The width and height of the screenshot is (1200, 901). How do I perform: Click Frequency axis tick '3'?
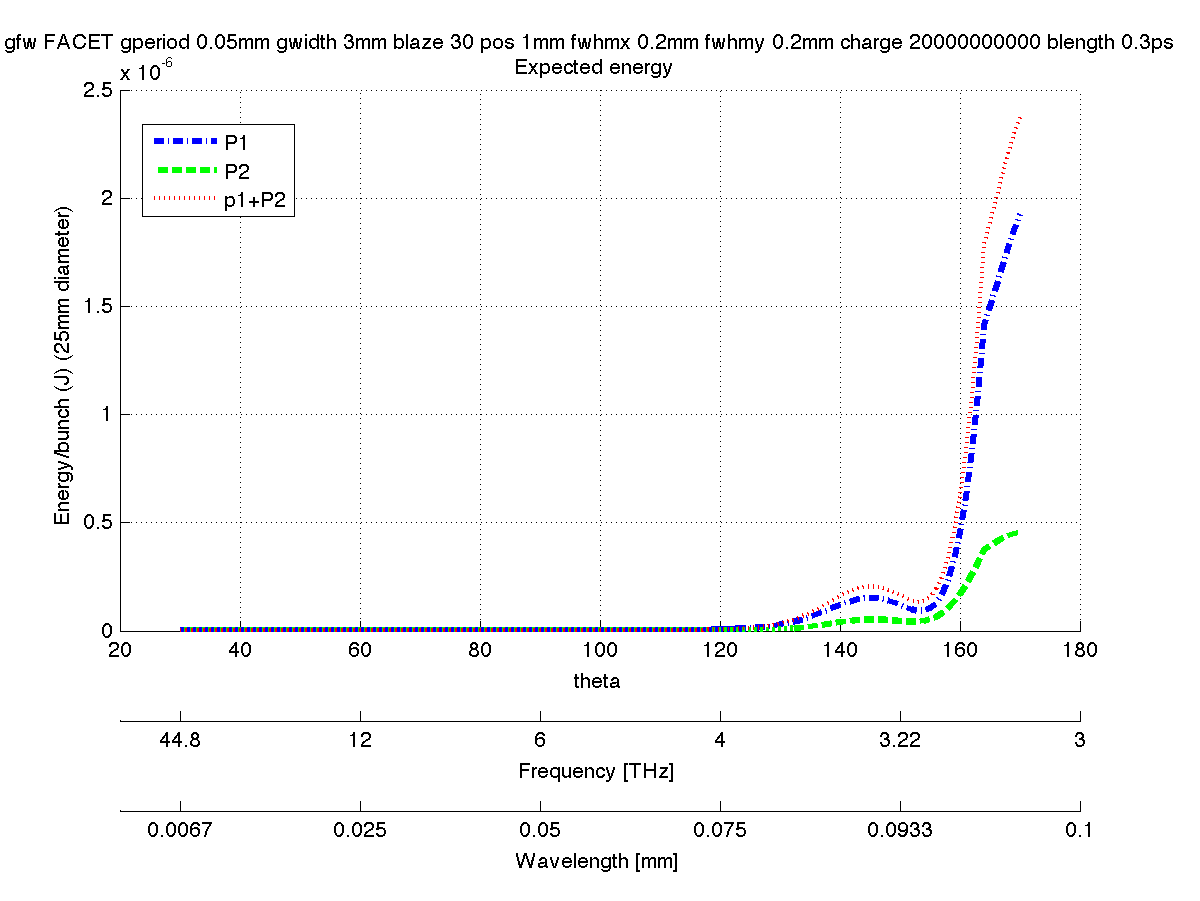click(1080, 740)
